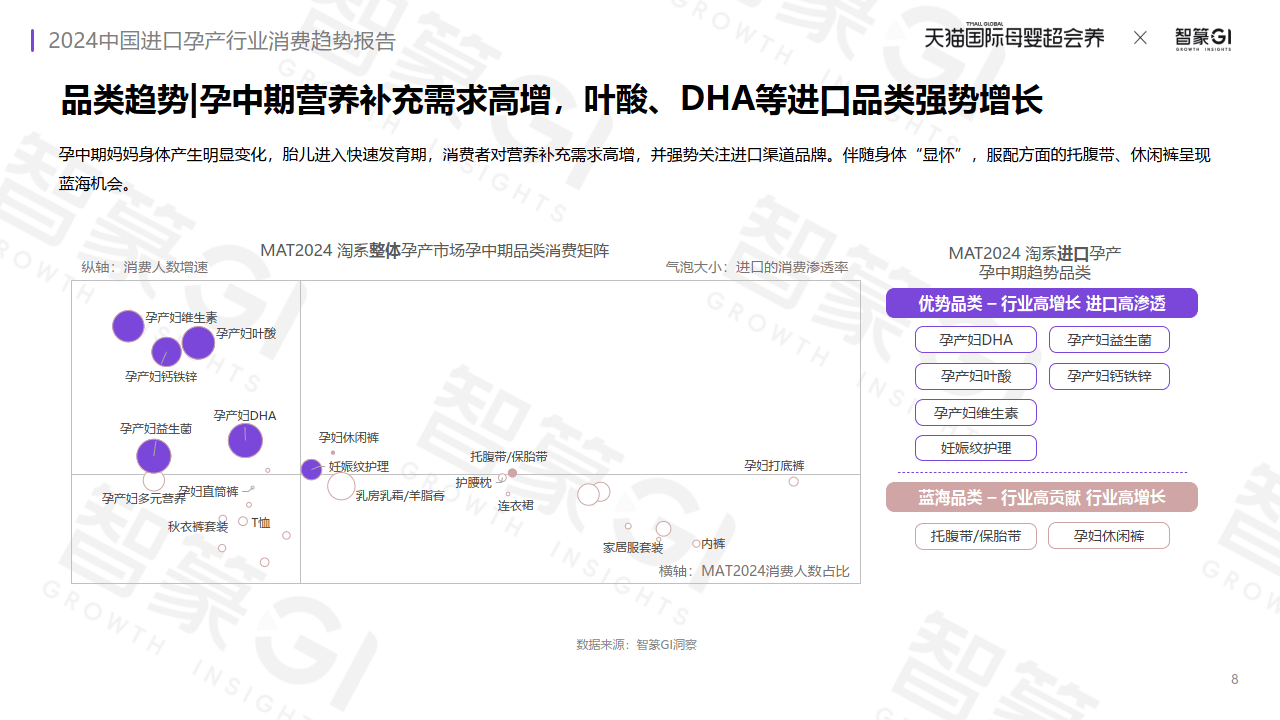This screenshot has height=720, width=1280.
Task: Click the 纵轴：消费人数增速 axis note
Action: coord(145,268)
